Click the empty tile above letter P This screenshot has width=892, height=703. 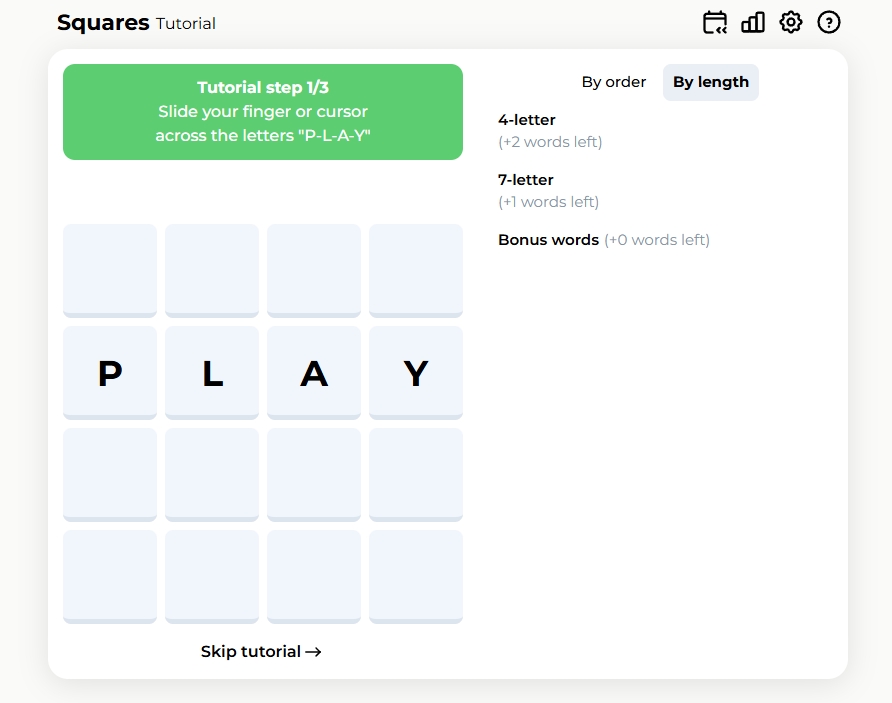tap(110, 271)
